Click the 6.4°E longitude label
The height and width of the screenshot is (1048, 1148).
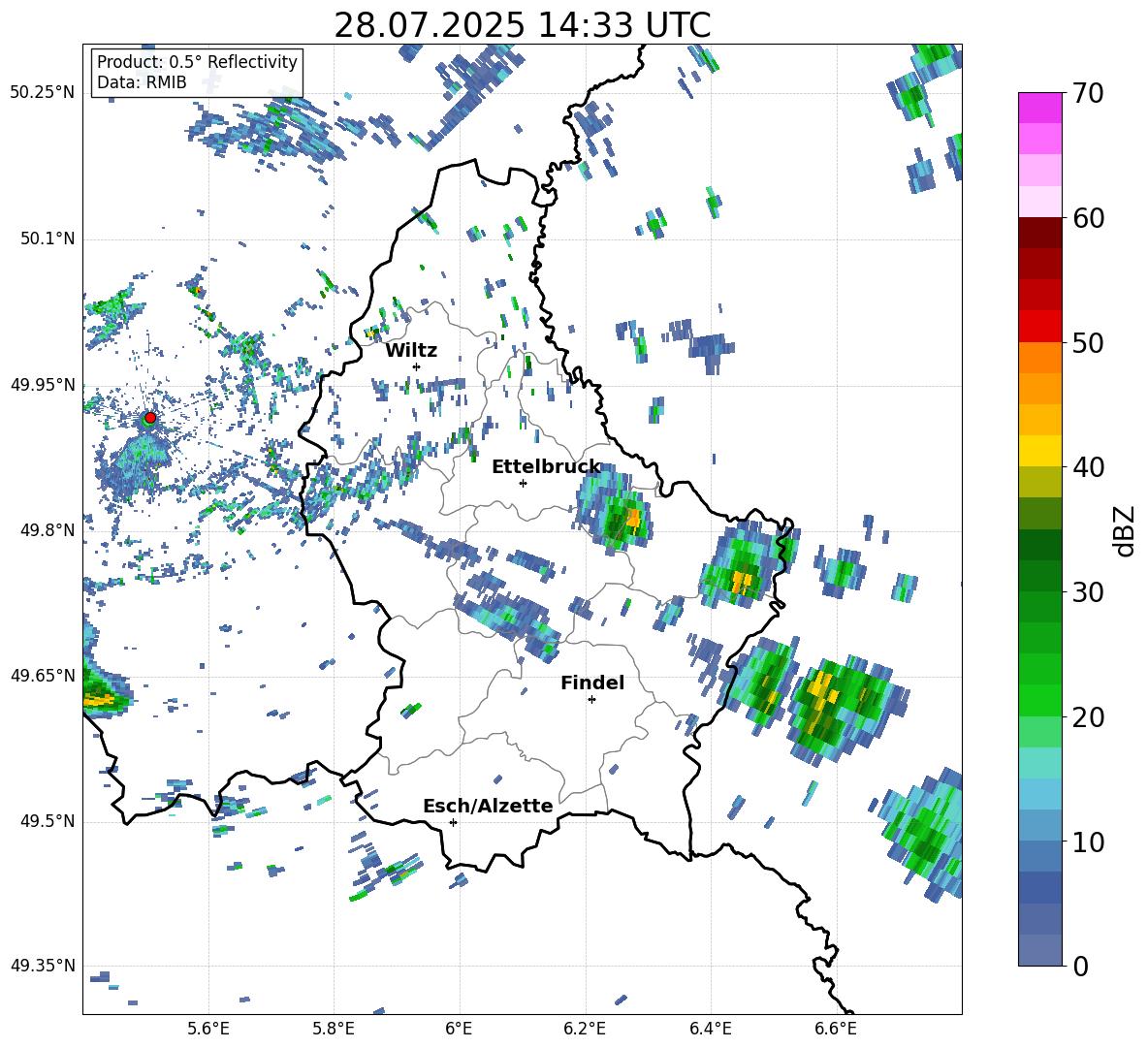(x=710, y=1029)
